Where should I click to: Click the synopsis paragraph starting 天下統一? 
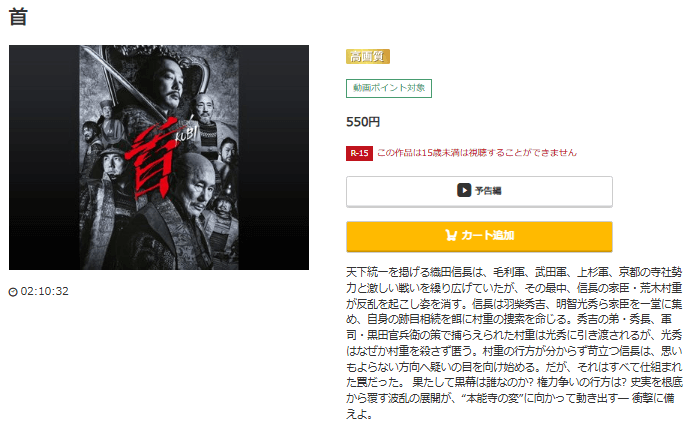[x=514, y=343]
